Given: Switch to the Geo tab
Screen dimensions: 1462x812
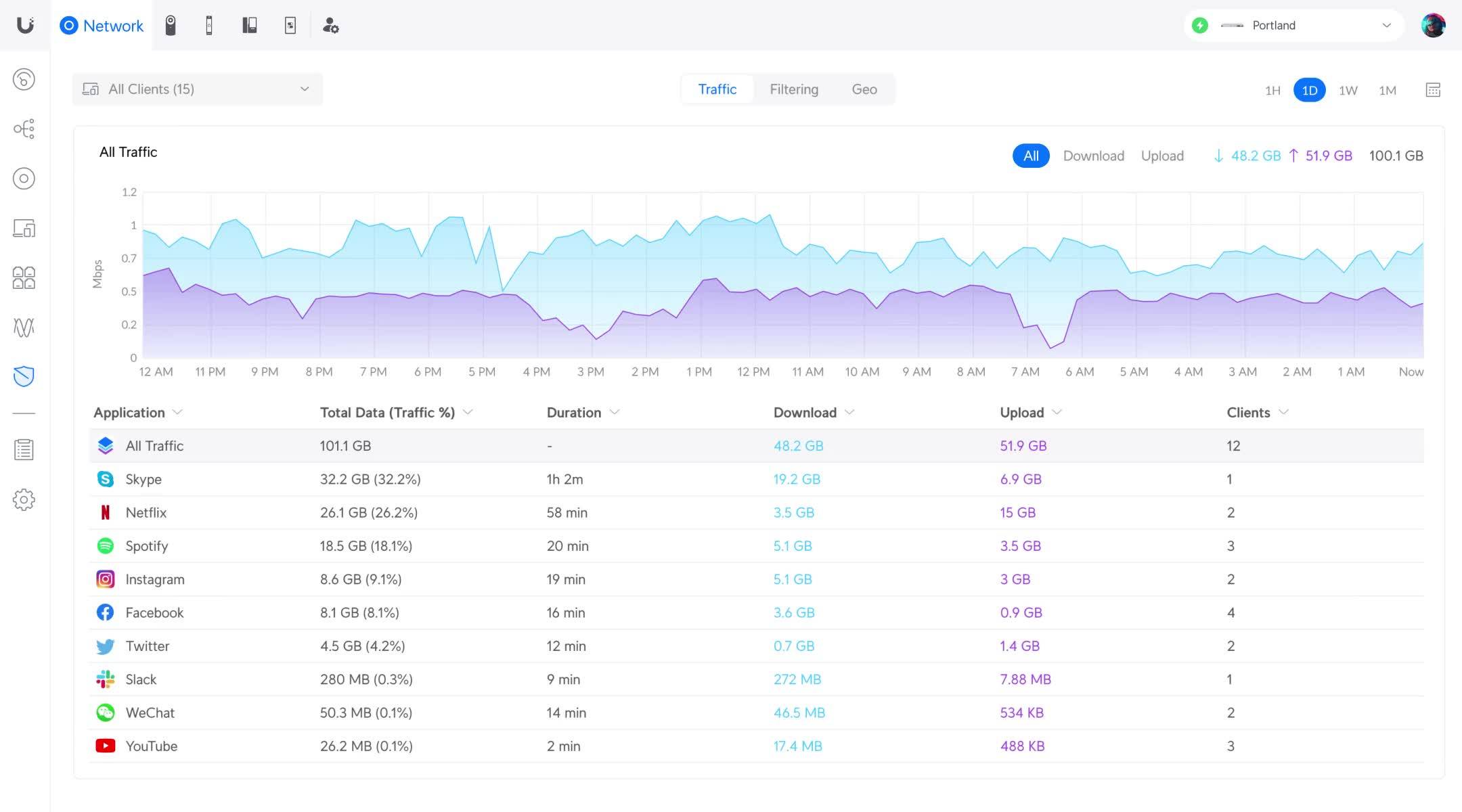Looking at the screenshot, I should [x=864, y=89].
